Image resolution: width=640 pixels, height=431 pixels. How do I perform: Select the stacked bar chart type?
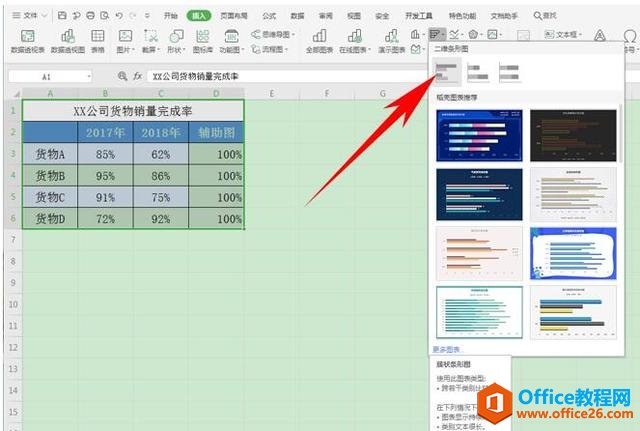[x=478, y=72]
